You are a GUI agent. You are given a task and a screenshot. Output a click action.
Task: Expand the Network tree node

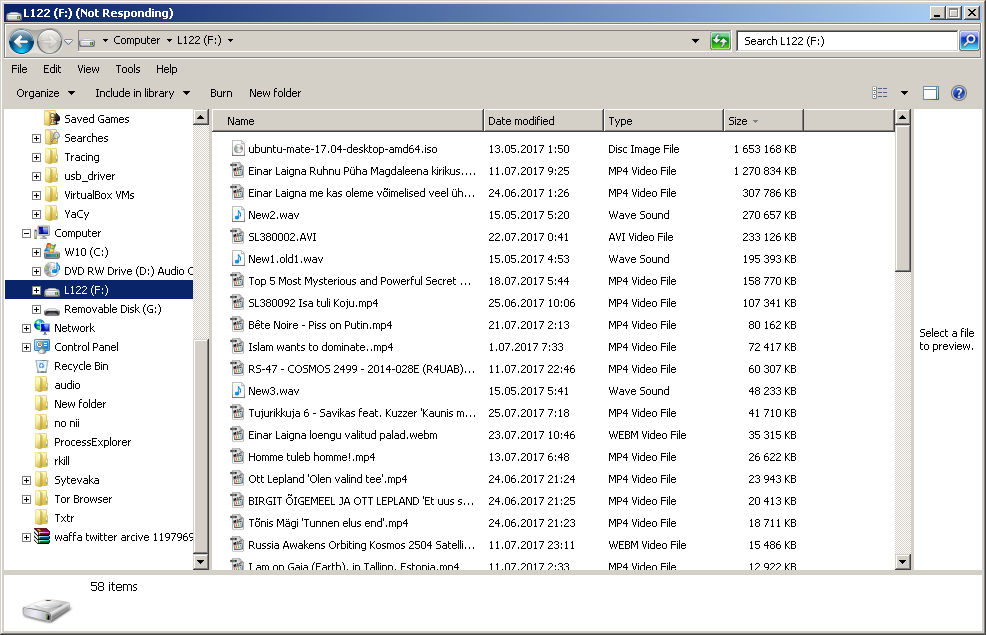coord(26,328)
